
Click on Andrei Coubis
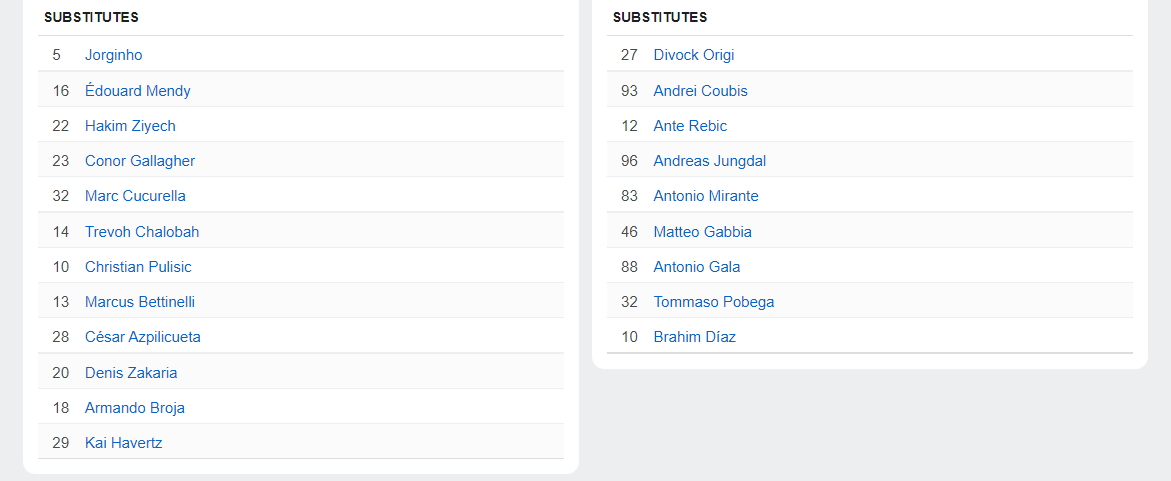(x=700, y=91)
